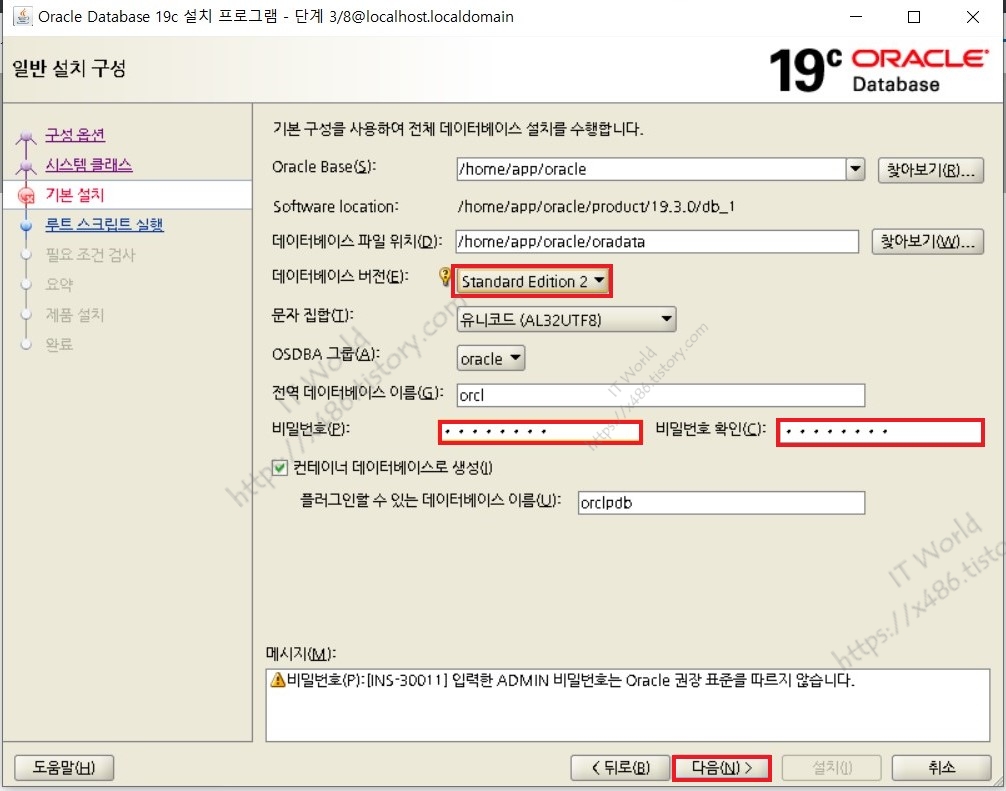Click the current step marker for 기본 설치
This screenshot has width=1006, height=791.
click(x=26, y=195)
